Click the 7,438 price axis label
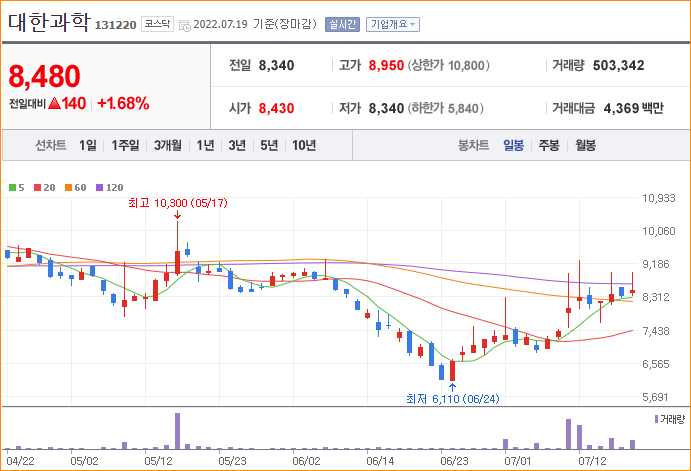This screenshot has height=471, width=691. coord(656,331)
